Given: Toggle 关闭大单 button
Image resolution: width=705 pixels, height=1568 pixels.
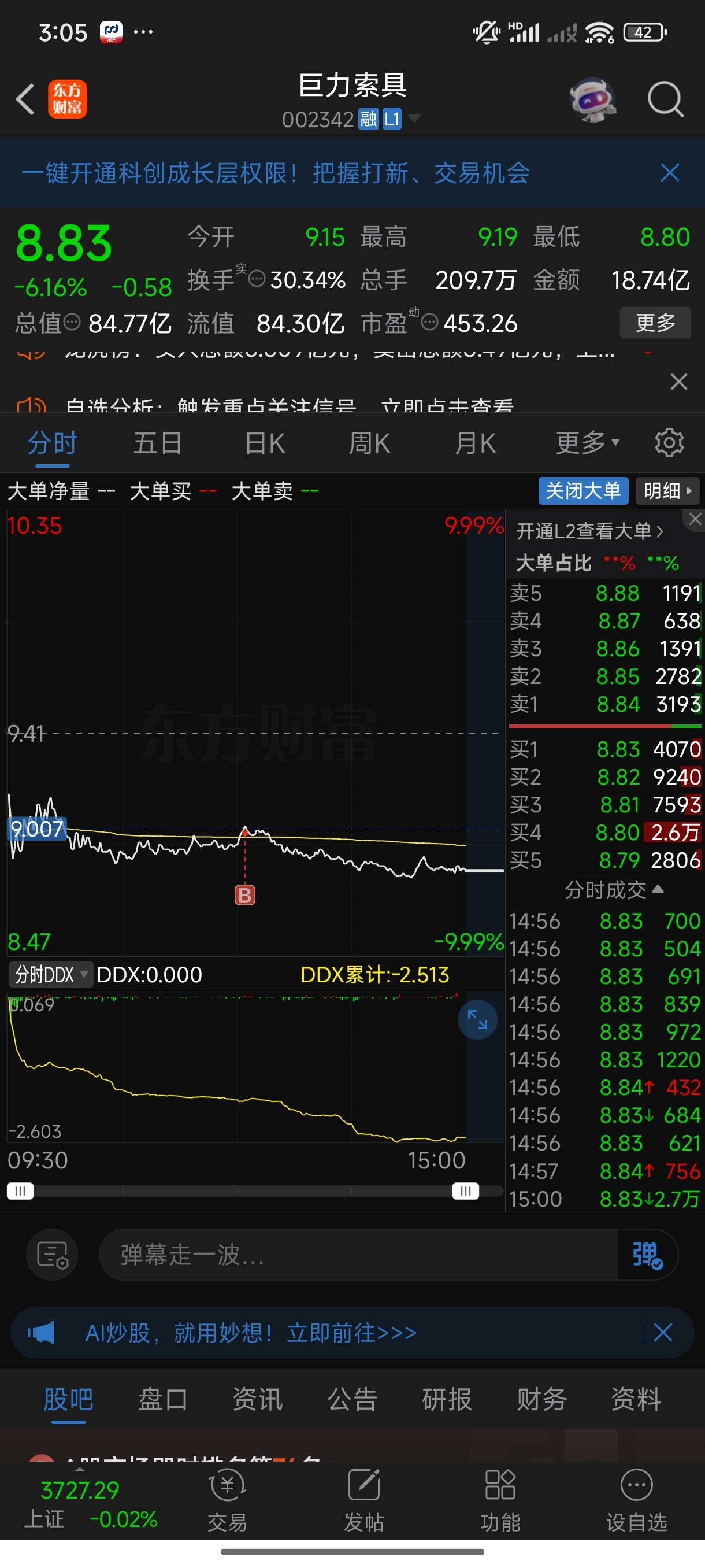Looking at the screenshot, I should click(x=582, y=491).
